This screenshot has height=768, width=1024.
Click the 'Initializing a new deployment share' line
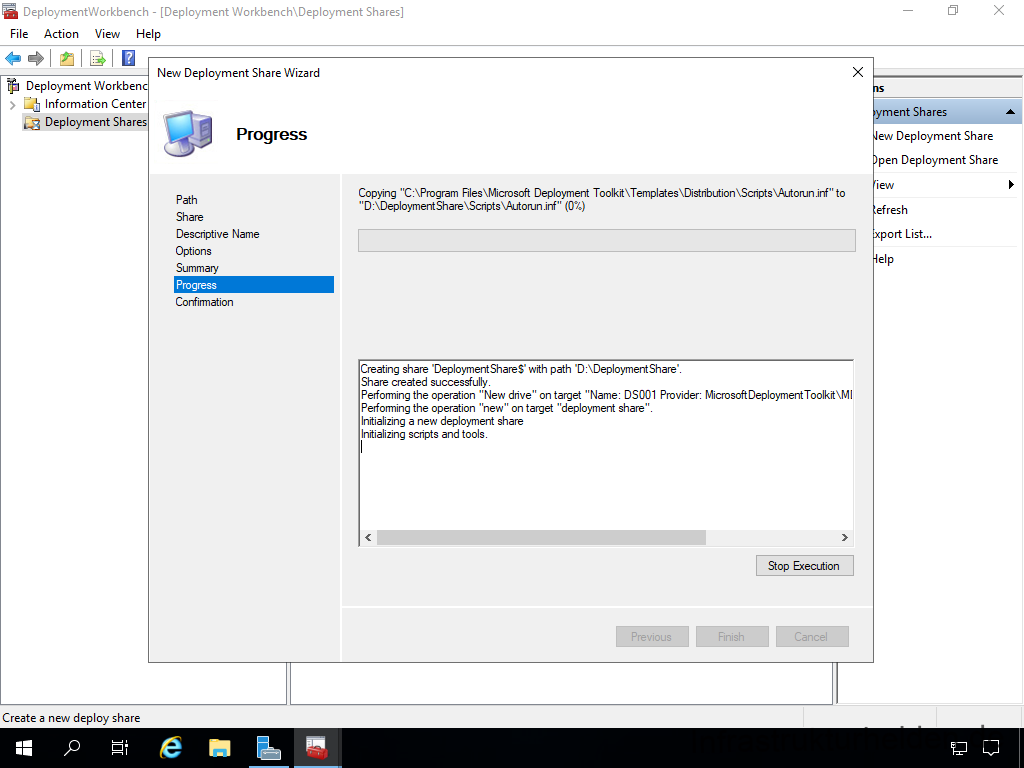click(442, 421)
